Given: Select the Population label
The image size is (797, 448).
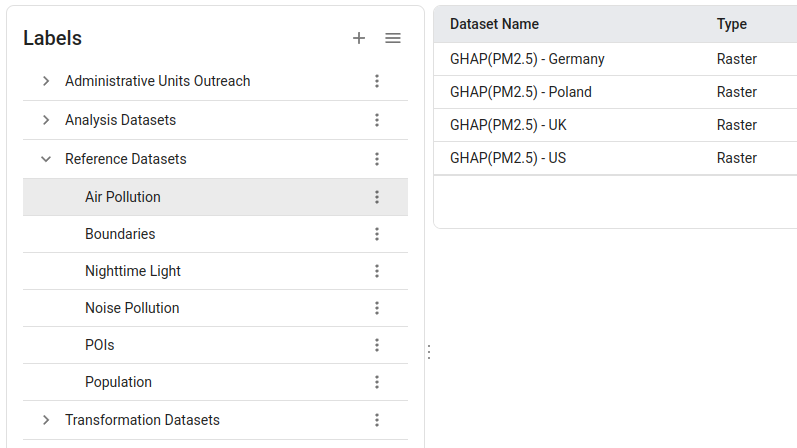Looking at the screenshot, I should tap(118, 382).
